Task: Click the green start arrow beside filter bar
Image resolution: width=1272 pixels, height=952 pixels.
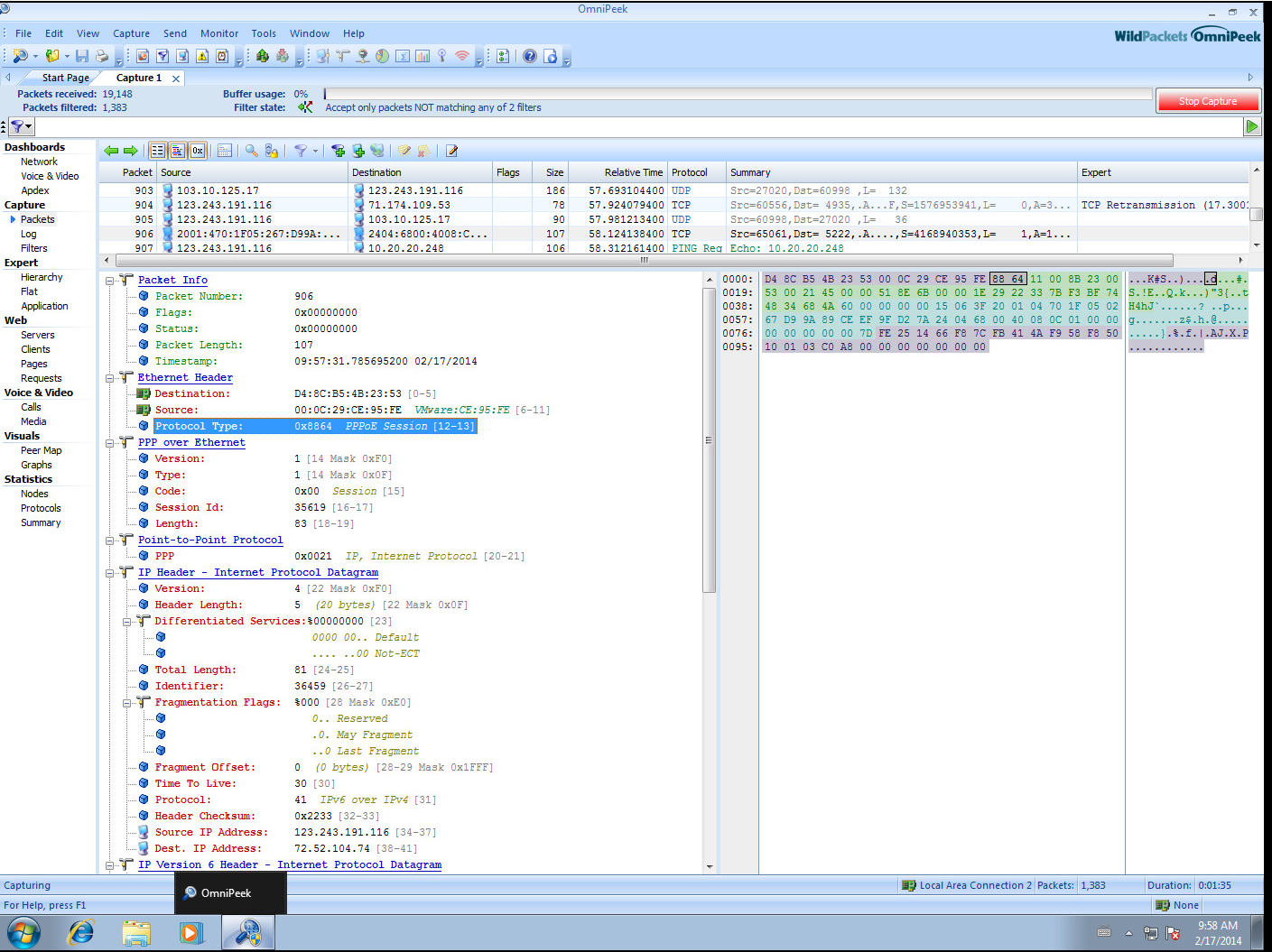Action: click(x=1251, y=126)
